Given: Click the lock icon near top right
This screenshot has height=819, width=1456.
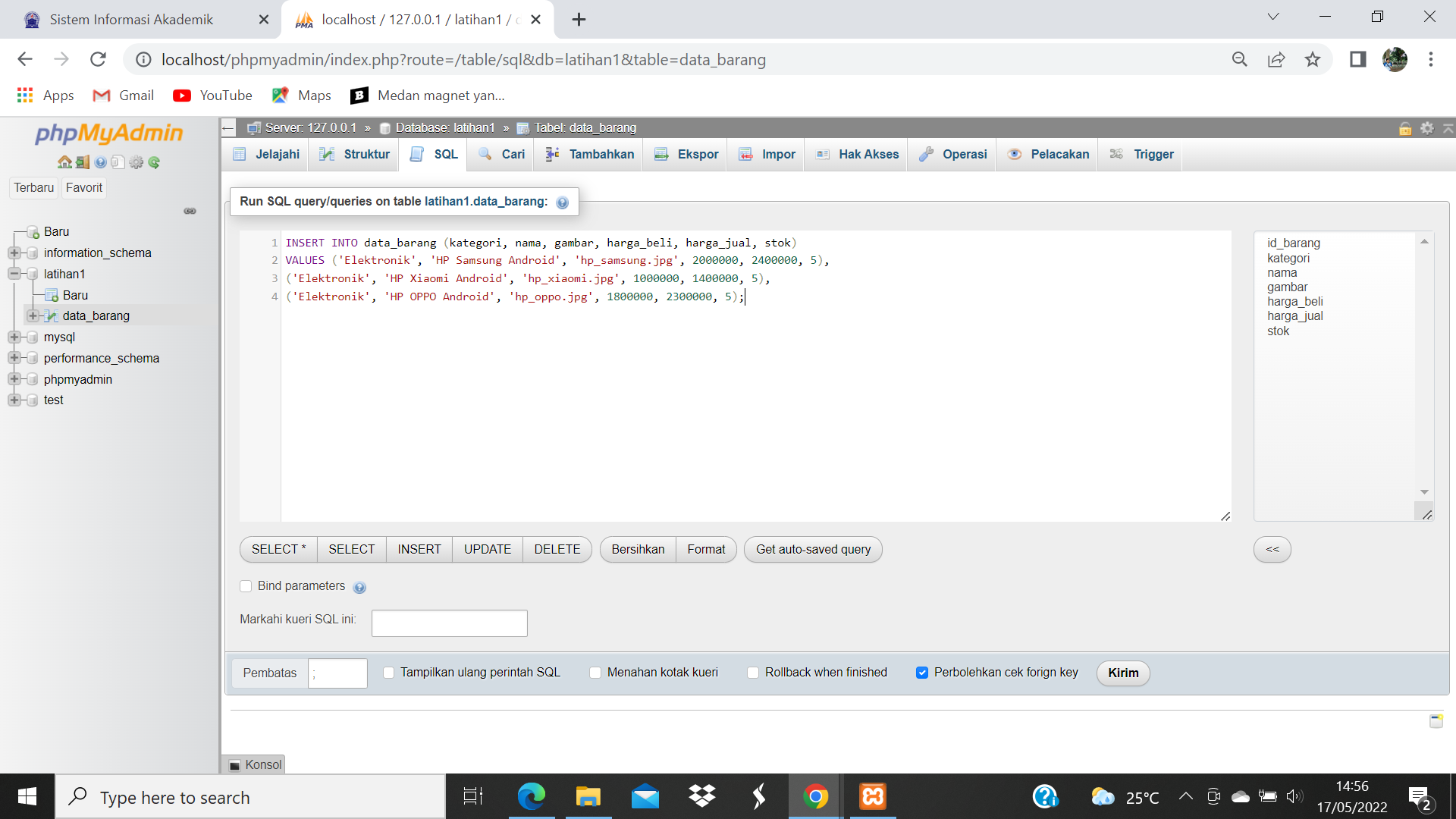Looking at the screenshot, I should (1405, 129).
